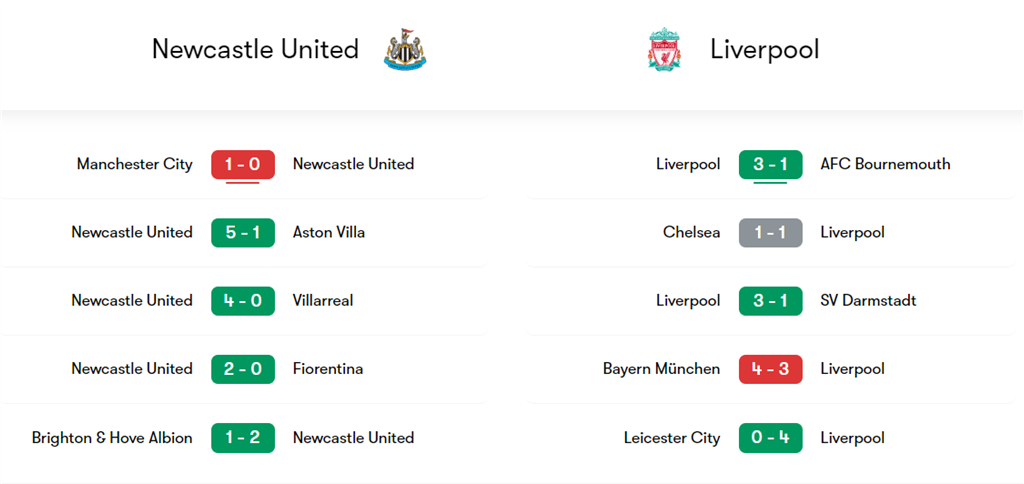Select the 5-1 score against Aston Villa
This screenshot has height=484, width=1024.
pyautogui.click(x=243, y=232)
